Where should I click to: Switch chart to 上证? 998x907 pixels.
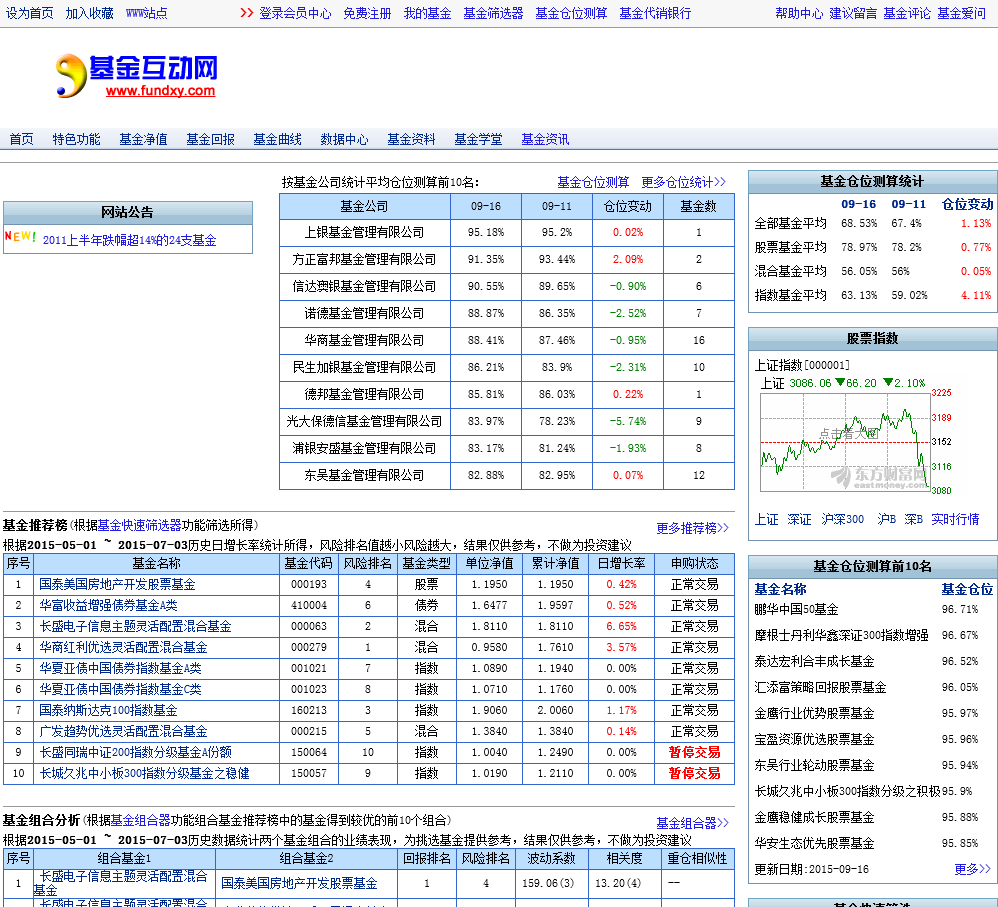tap(766, 519)
